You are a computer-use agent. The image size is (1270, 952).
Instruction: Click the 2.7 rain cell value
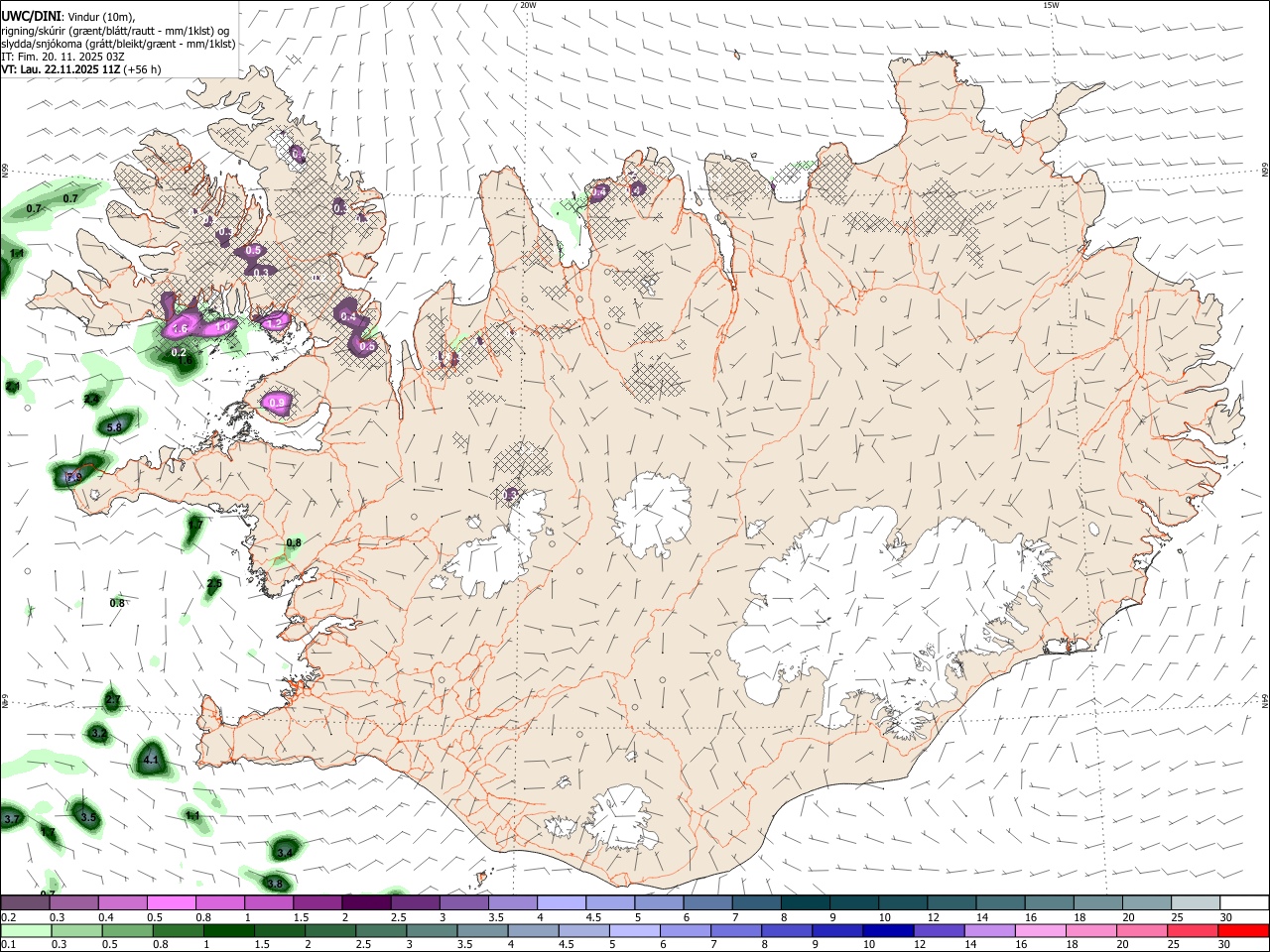click(x=113, y=700)
